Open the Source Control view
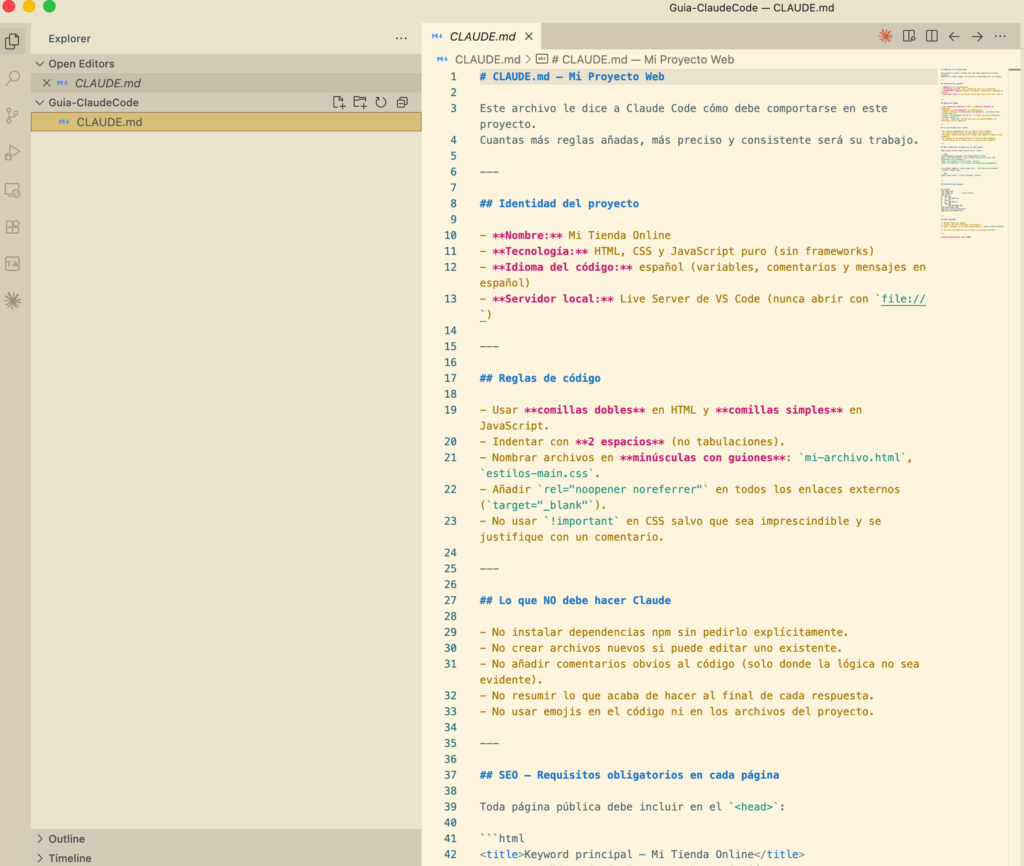 (x=13, y=115)
